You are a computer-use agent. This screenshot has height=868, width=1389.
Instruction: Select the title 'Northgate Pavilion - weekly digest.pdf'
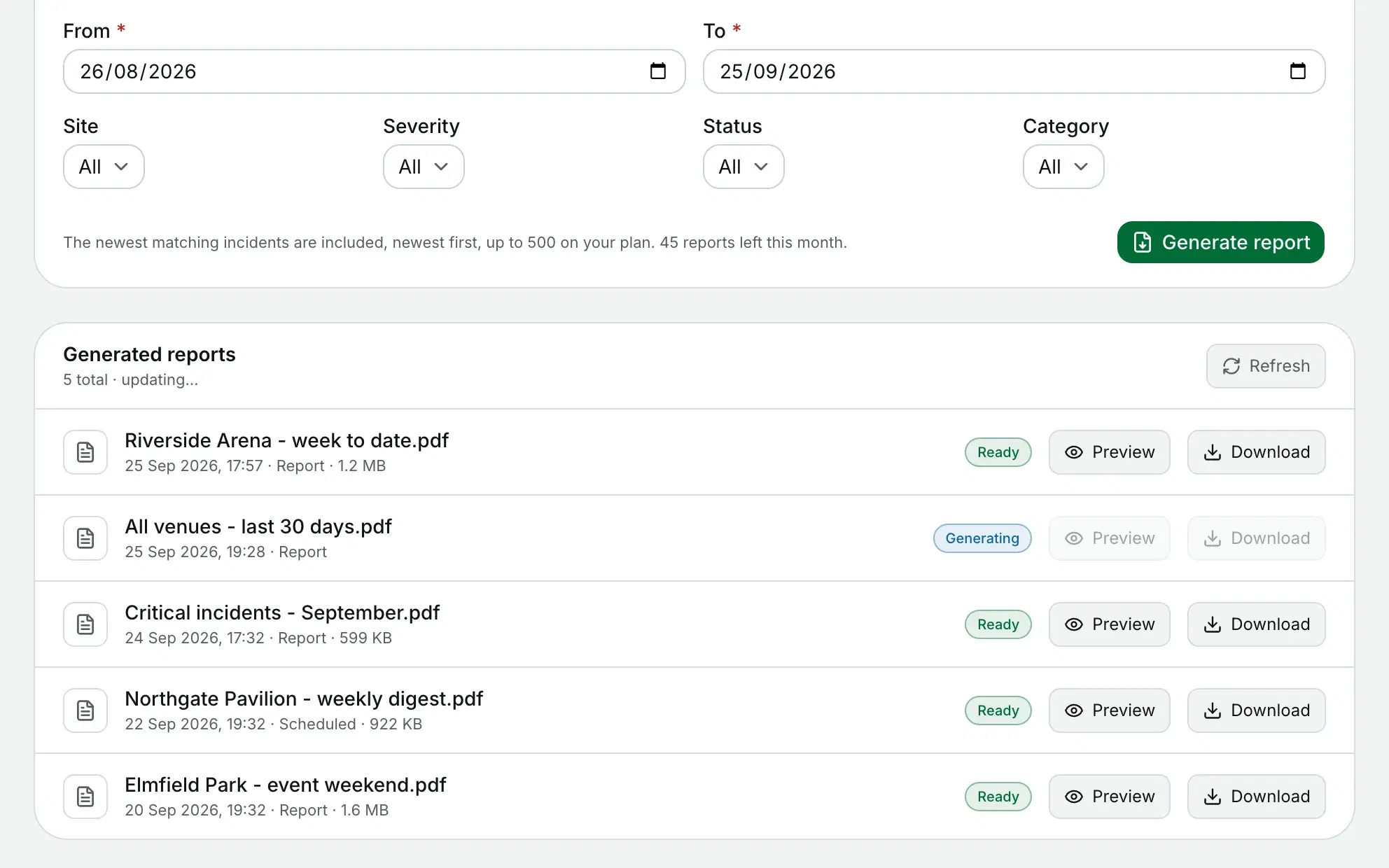(x=304, y=699)
